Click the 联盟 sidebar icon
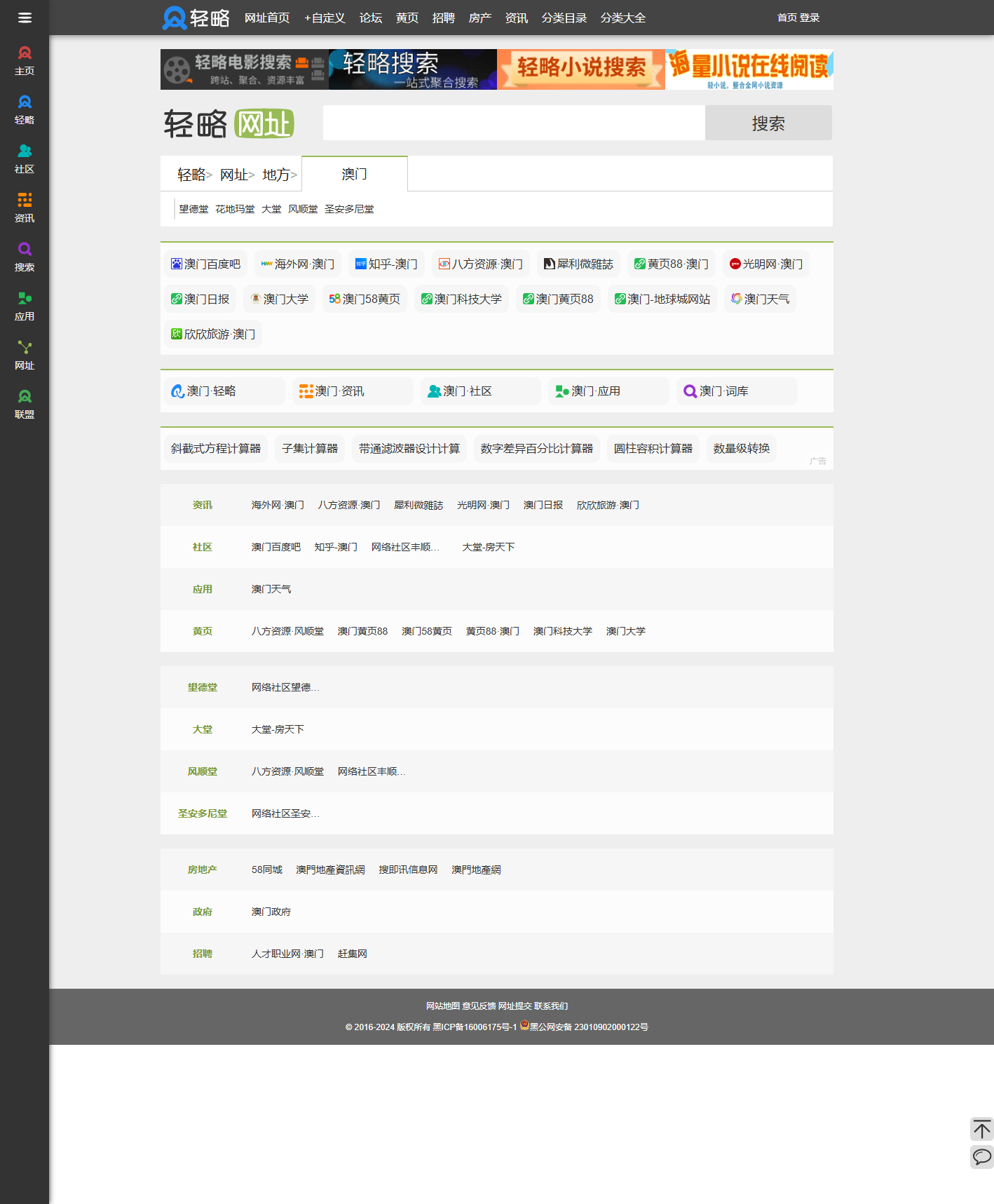Image resolution: width=994 pixels, height=1204 pixels. (x=25, y=404)
